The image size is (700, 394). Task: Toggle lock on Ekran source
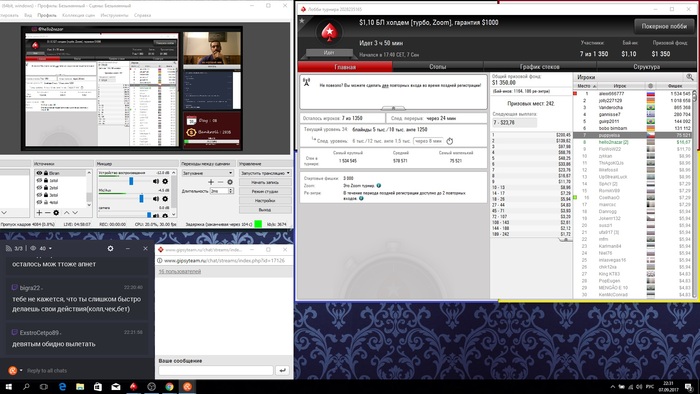46,173
